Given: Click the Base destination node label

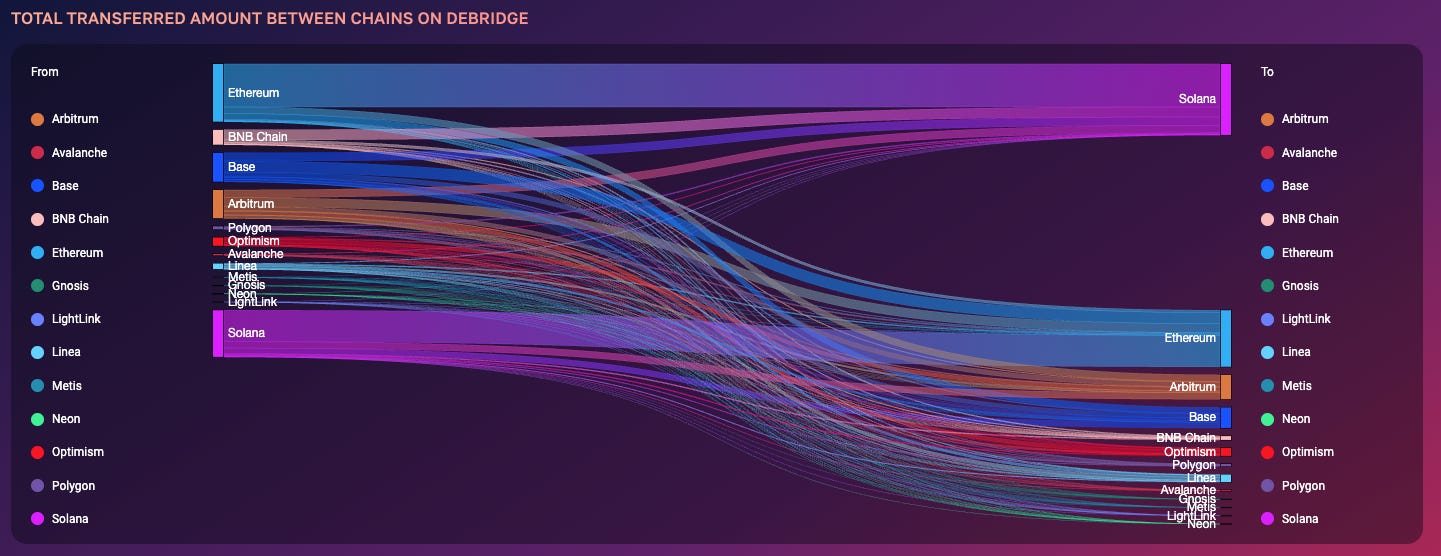Looking at the screenshot, I should 1202,417.
